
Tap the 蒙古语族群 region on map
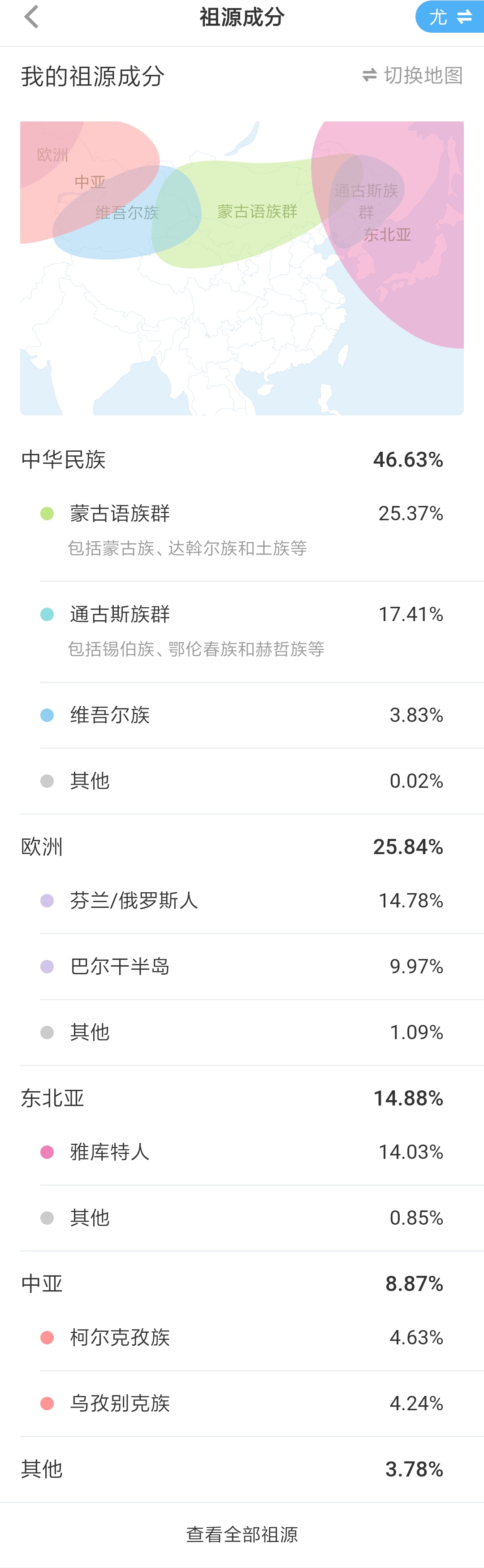pyautogui.click(x=257, y=212)
